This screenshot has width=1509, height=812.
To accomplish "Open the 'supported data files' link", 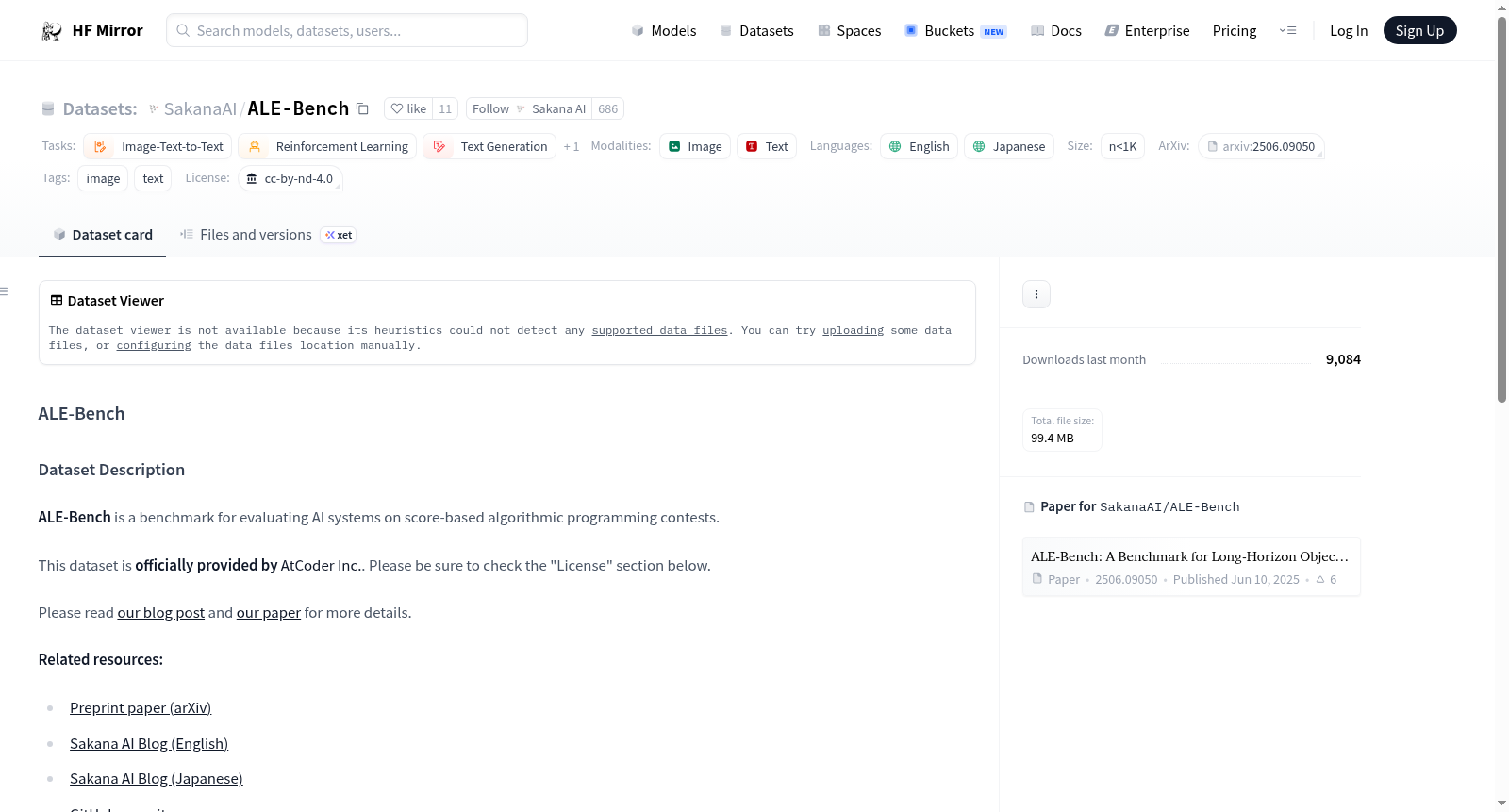I will pos(659,330).
